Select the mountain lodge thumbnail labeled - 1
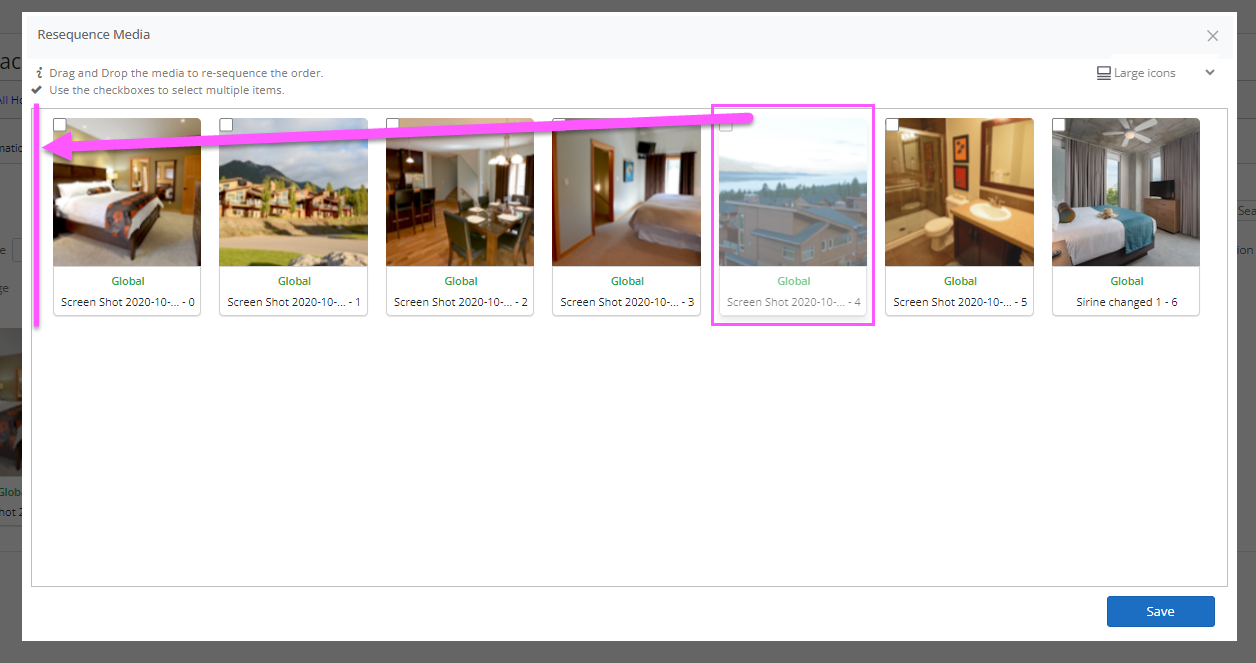The width and height of the screenshot is (1256, 663). pyautogui.click(x=294, y=192)
